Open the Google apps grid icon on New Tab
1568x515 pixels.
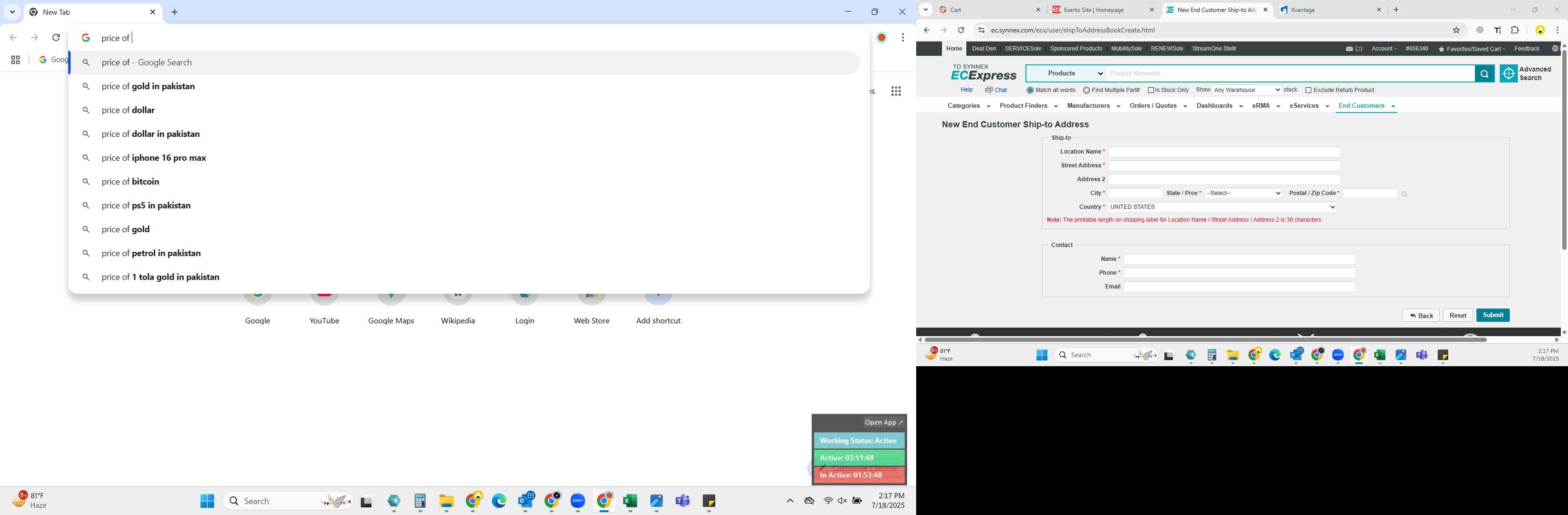(896, 91)
